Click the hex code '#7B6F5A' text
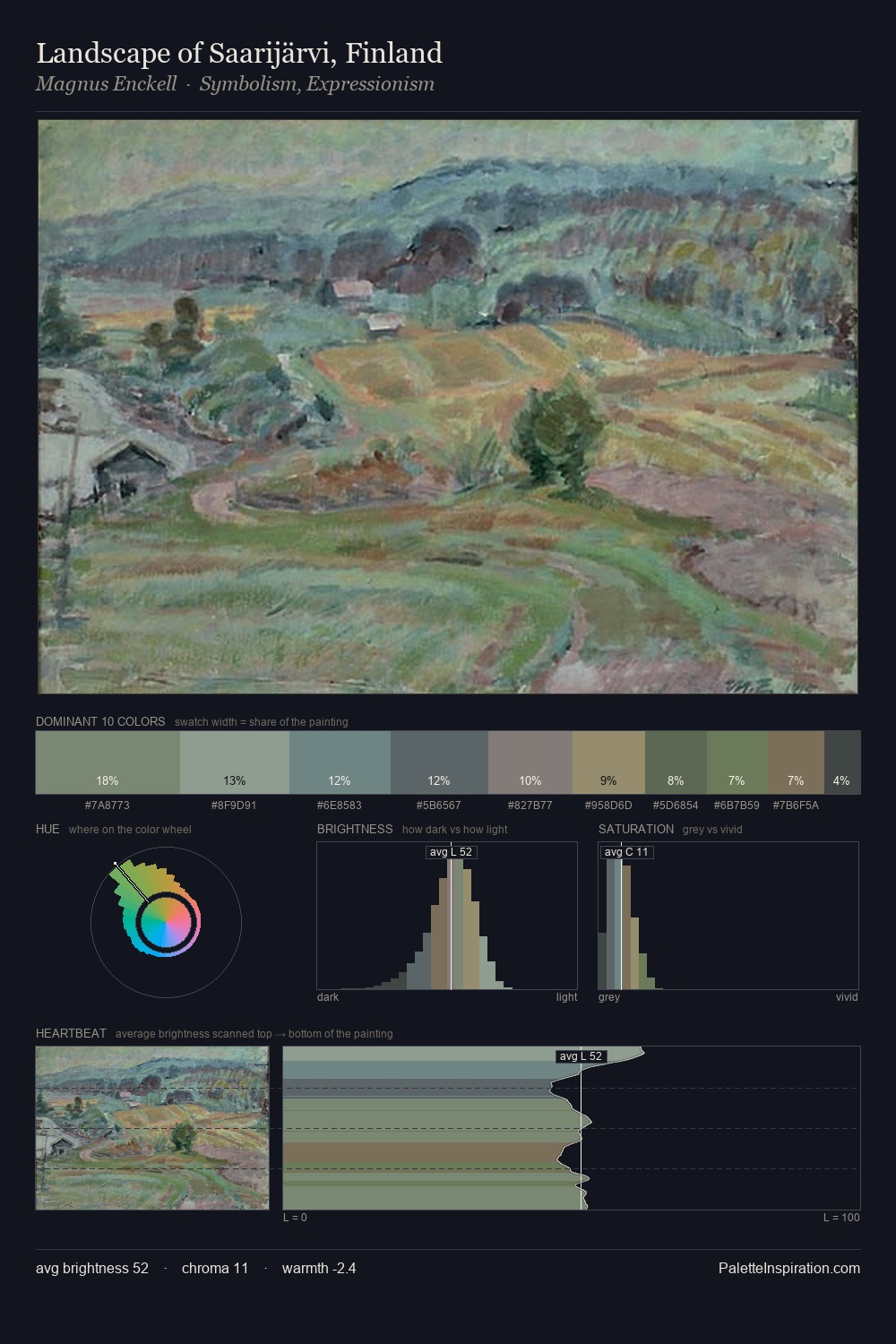 (x=796, y=805)
